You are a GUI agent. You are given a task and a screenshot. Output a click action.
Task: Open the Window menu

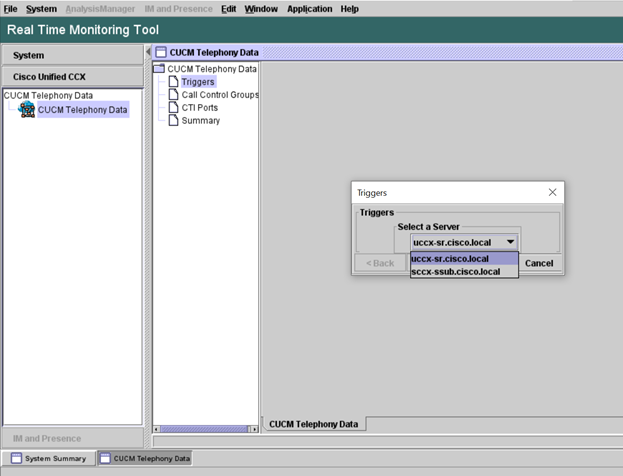(x=261, y=9)
